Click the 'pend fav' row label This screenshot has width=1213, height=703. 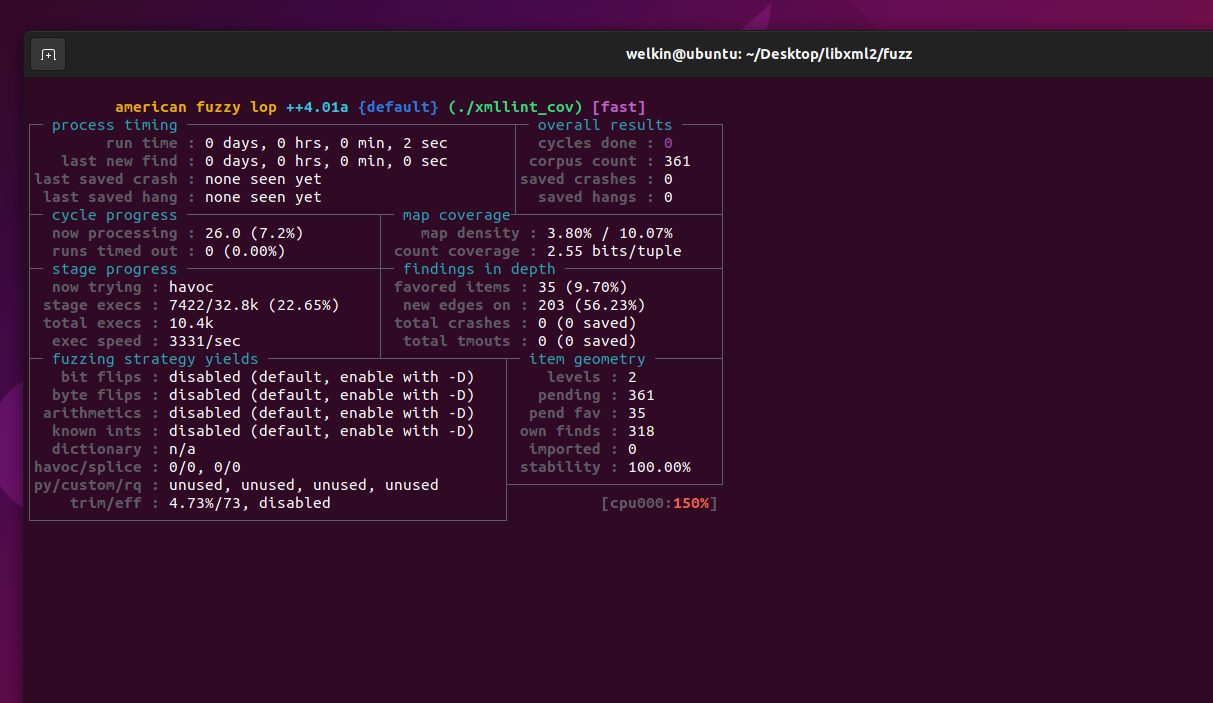(x=565, y=413)
